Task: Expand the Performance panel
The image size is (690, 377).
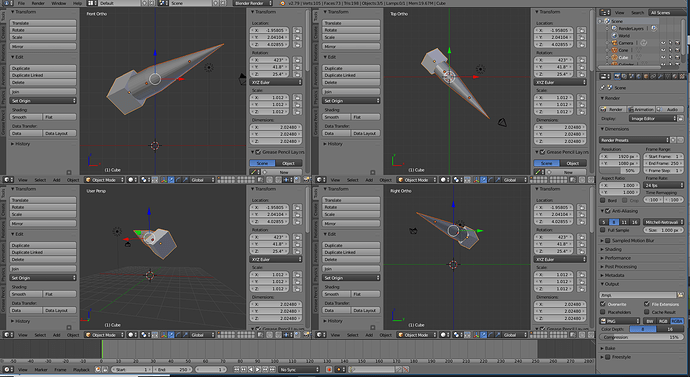Action: point(617,258)
